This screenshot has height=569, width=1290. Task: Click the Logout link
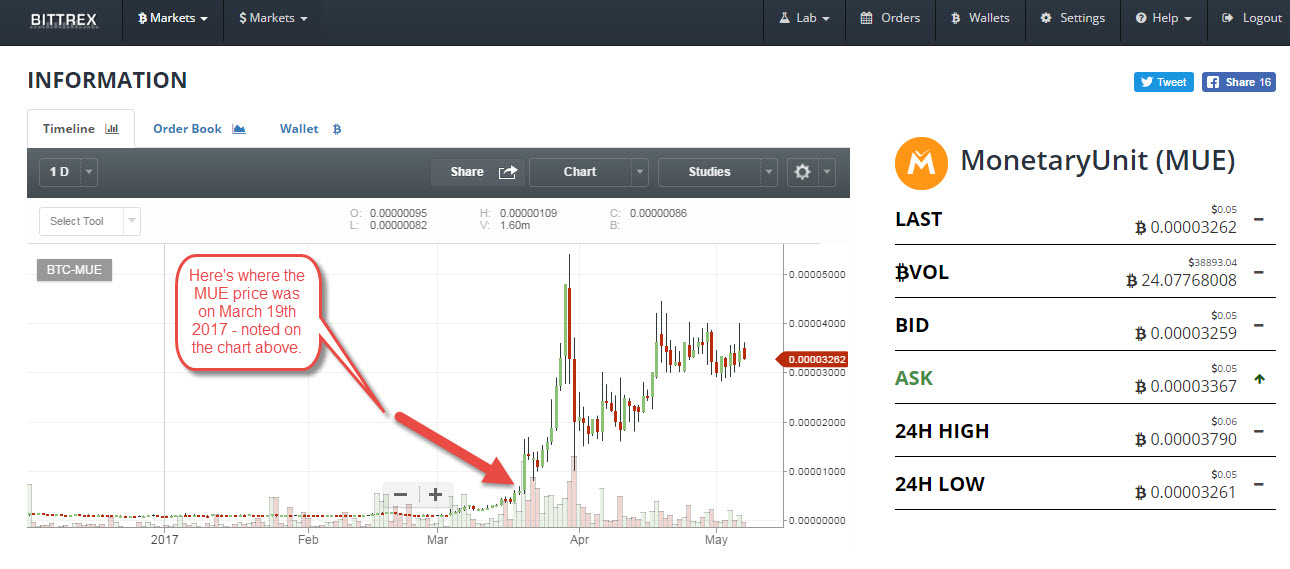1251,18
